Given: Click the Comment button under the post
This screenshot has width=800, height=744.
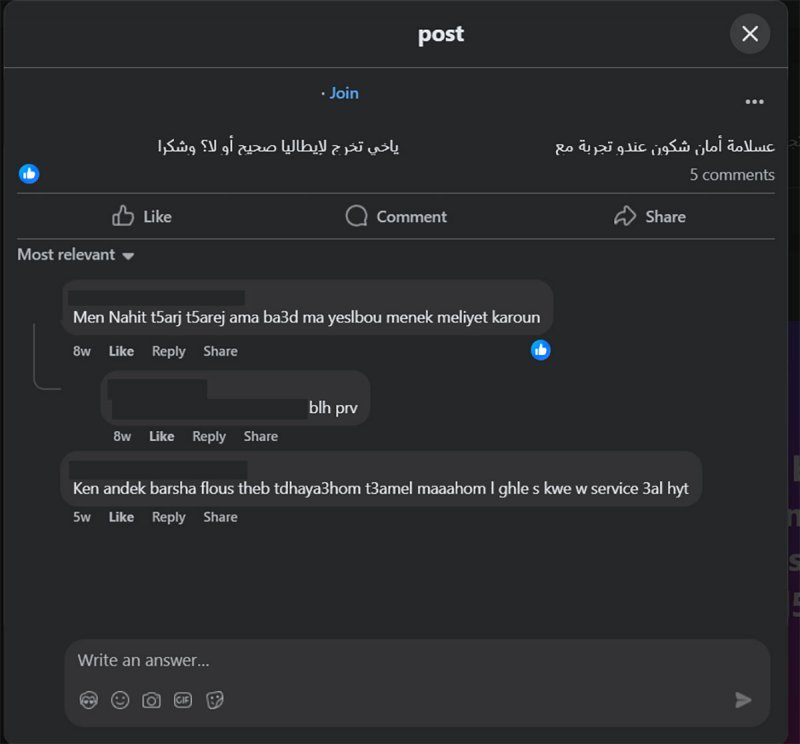Looking at the screenshot, I should (396, 216).
